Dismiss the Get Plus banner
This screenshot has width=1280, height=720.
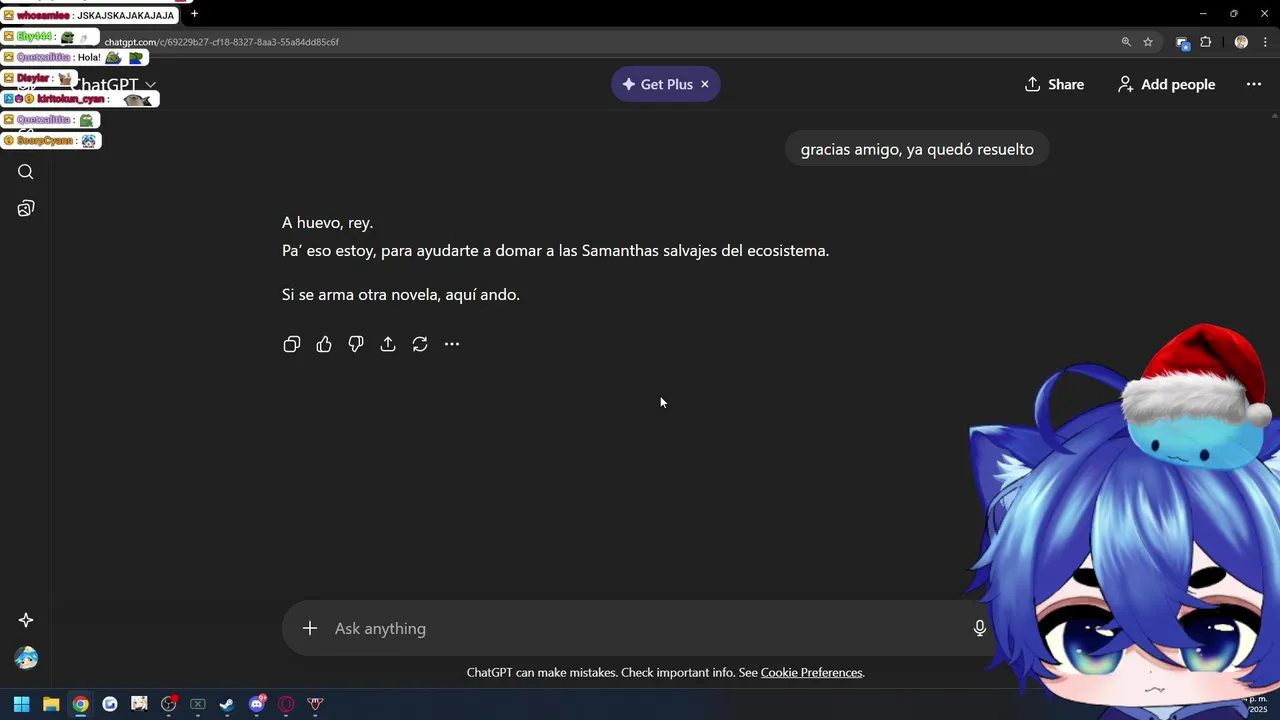click(x=705, y=84)
